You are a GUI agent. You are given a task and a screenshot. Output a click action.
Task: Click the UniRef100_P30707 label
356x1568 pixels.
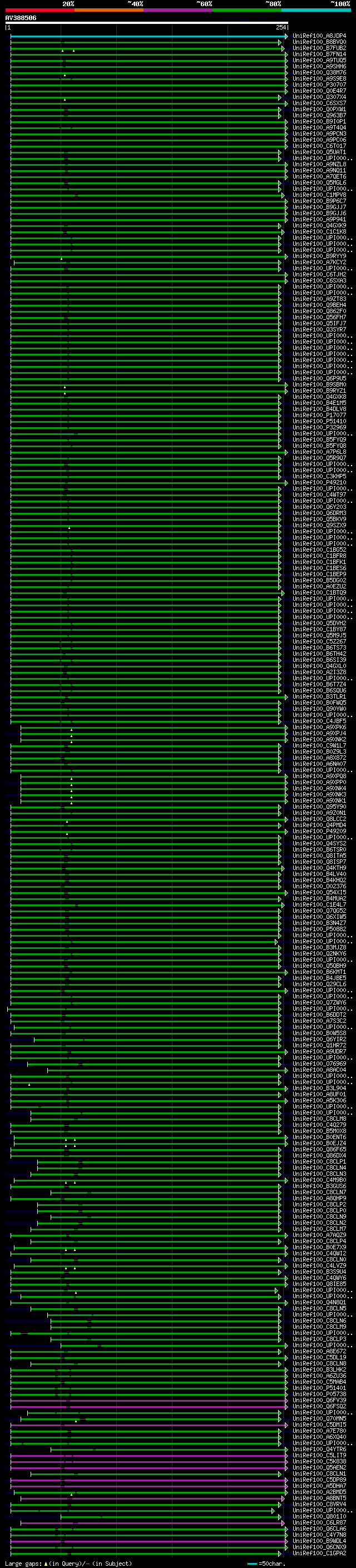click(x=319, y=85)
